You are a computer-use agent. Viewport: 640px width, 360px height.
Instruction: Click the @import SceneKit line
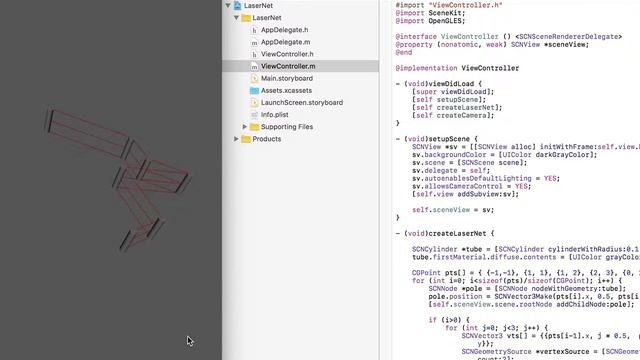[430, 13]
